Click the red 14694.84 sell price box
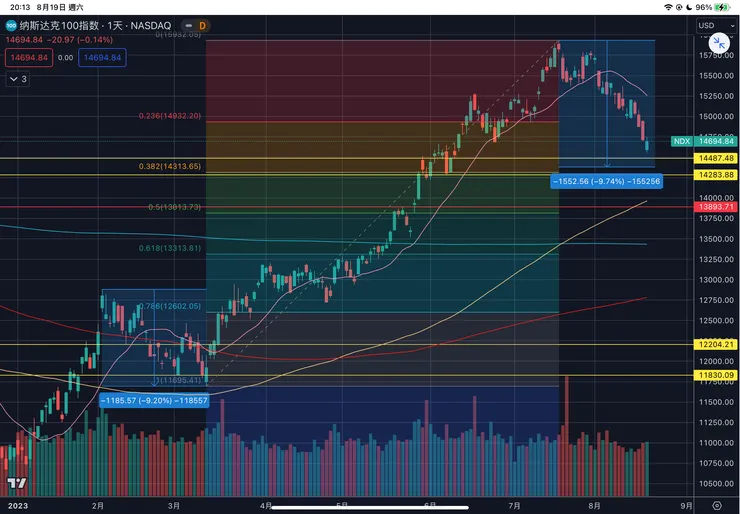This screenshot has width=740, height=514. pyautogui.click(x=29, y=58)
